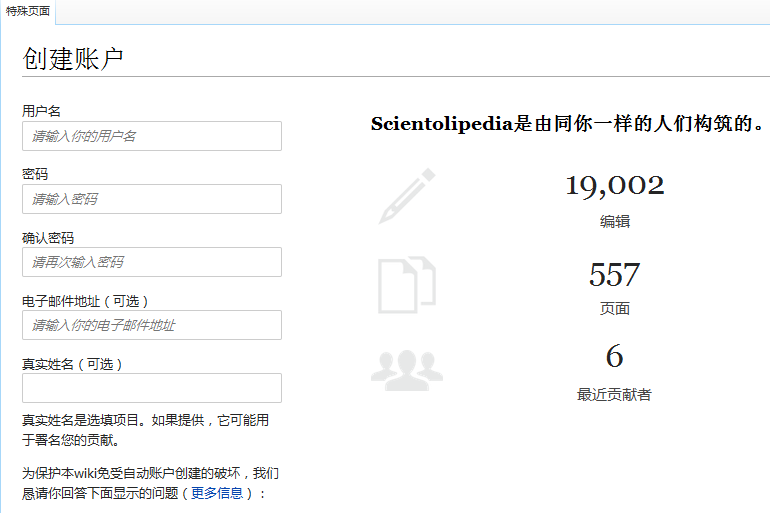Click the contributors people icon
The image size is (770, 513).
(x=407, y=371)
